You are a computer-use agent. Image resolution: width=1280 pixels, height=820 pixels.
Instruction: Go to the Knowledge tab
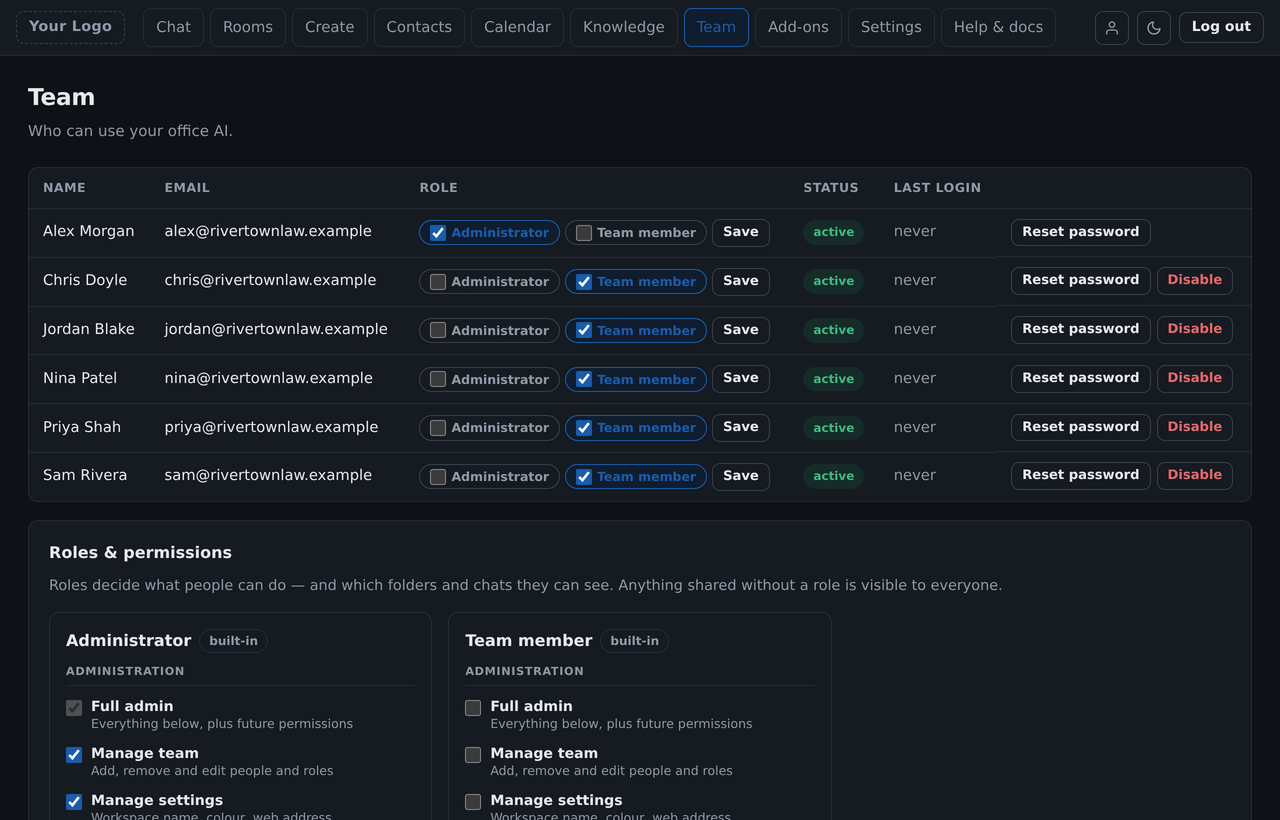(624, 27)
